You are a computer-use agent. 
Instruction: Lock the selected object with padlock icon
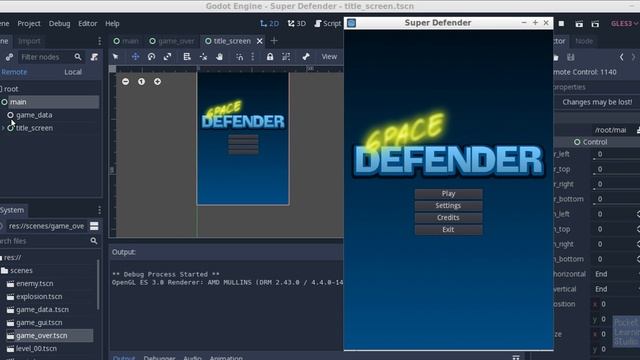coord(270,57)
